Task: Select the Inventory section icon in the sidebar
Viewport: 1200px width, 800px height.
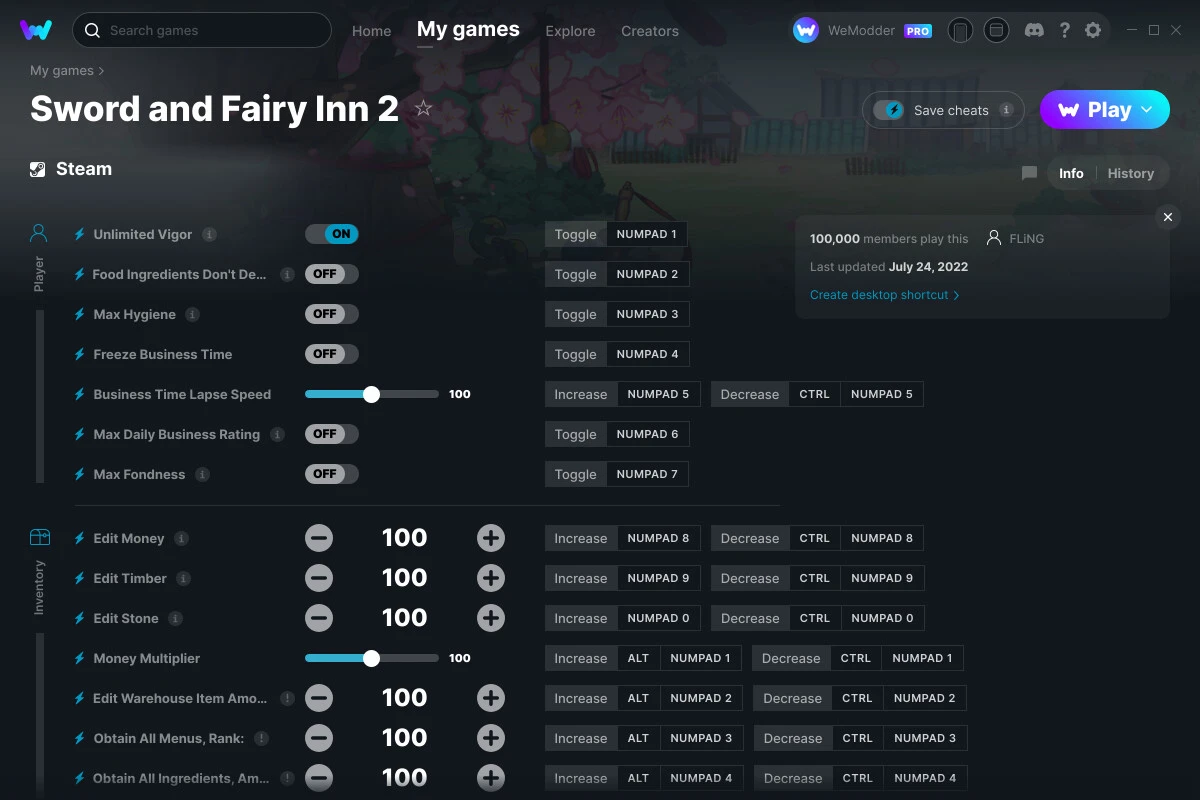Action: coord(38,537)
